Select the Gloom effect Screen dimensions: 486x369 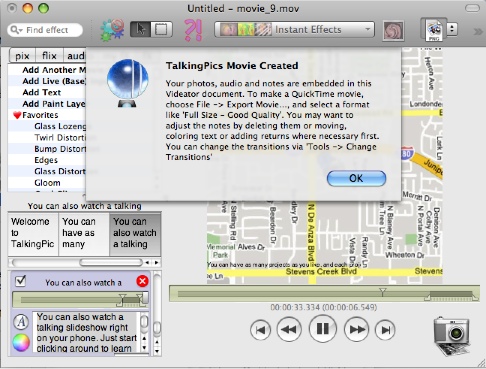point(47,183)
